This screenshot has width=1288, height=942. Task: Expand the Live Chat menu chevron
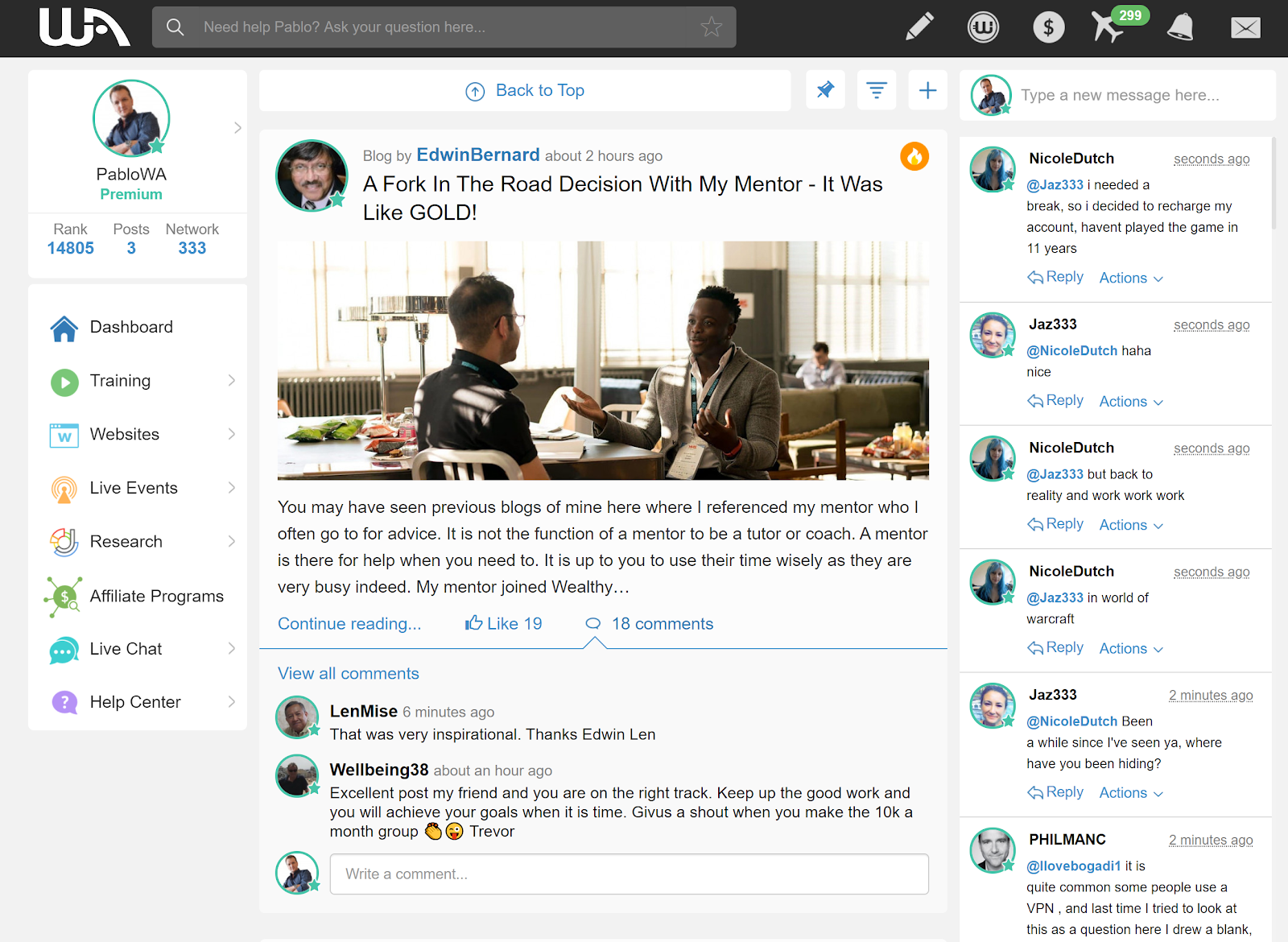(232, 648)
